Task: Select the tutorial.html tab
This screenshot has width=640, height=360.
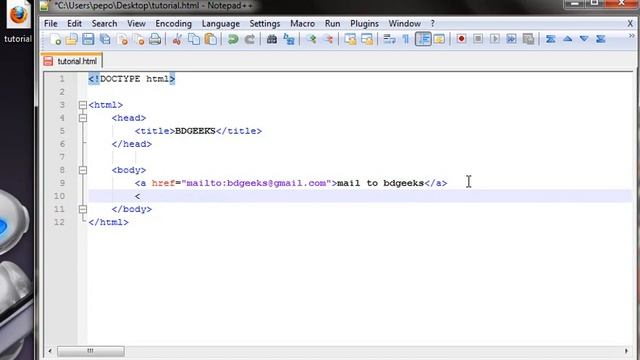Action: pos(72,61)
